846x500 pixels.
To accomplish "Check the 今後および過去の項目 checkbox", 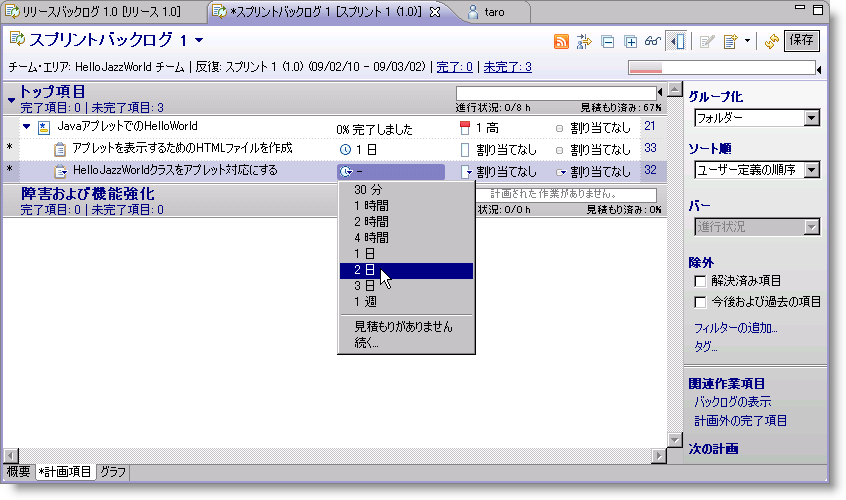I will [x=700, y=302].
